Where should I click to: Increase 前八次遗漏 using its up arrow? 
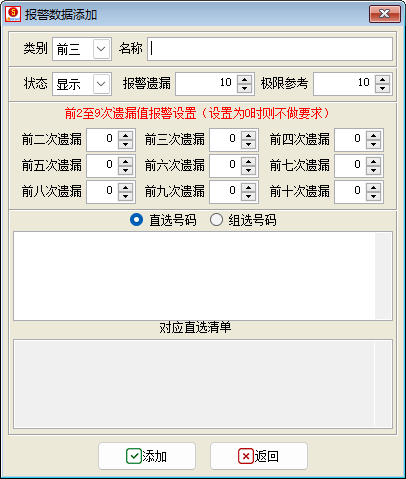click(x=126, y=187)
